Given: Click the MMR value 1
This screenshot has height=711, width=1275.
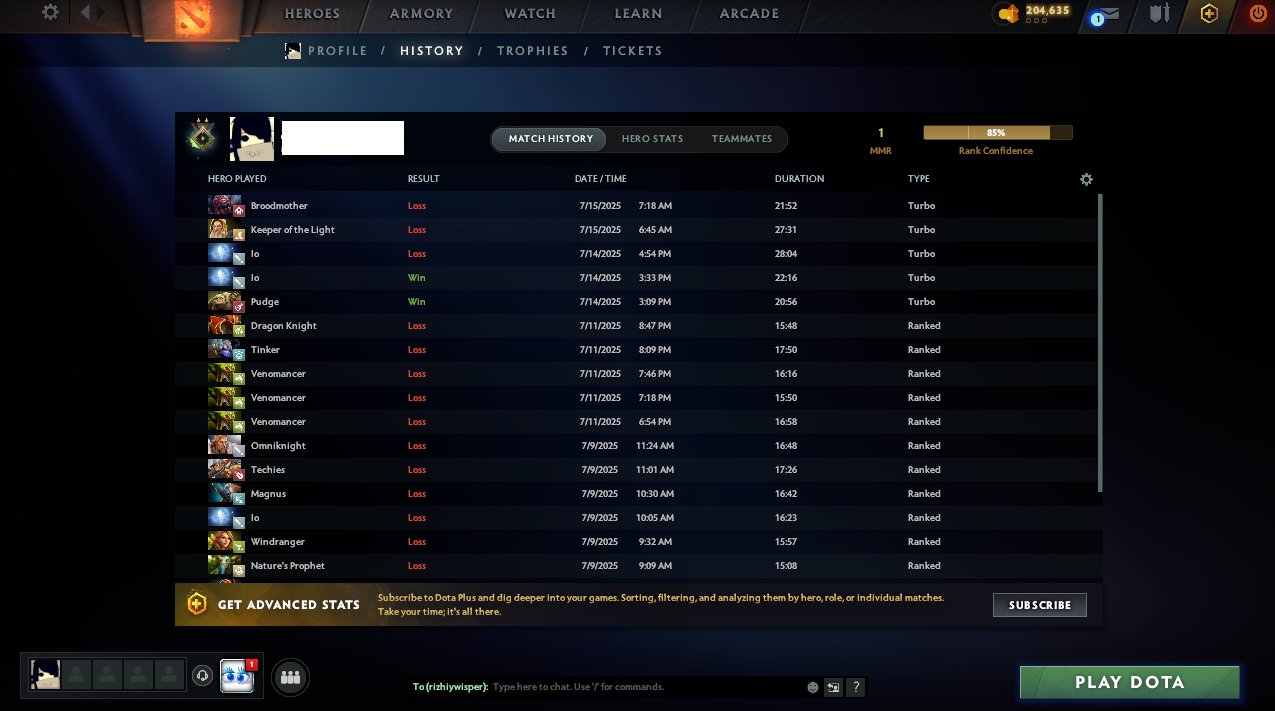Looking at the screenshot, I should [x=880, y=133].
